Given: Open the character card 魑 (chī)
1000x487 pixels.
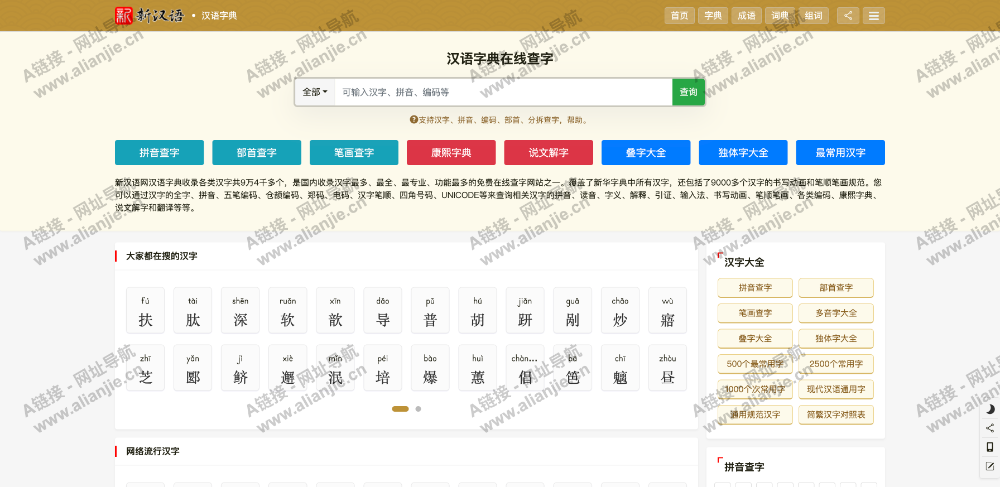Looking at the screenshot, I should click(x=620, y=368).
